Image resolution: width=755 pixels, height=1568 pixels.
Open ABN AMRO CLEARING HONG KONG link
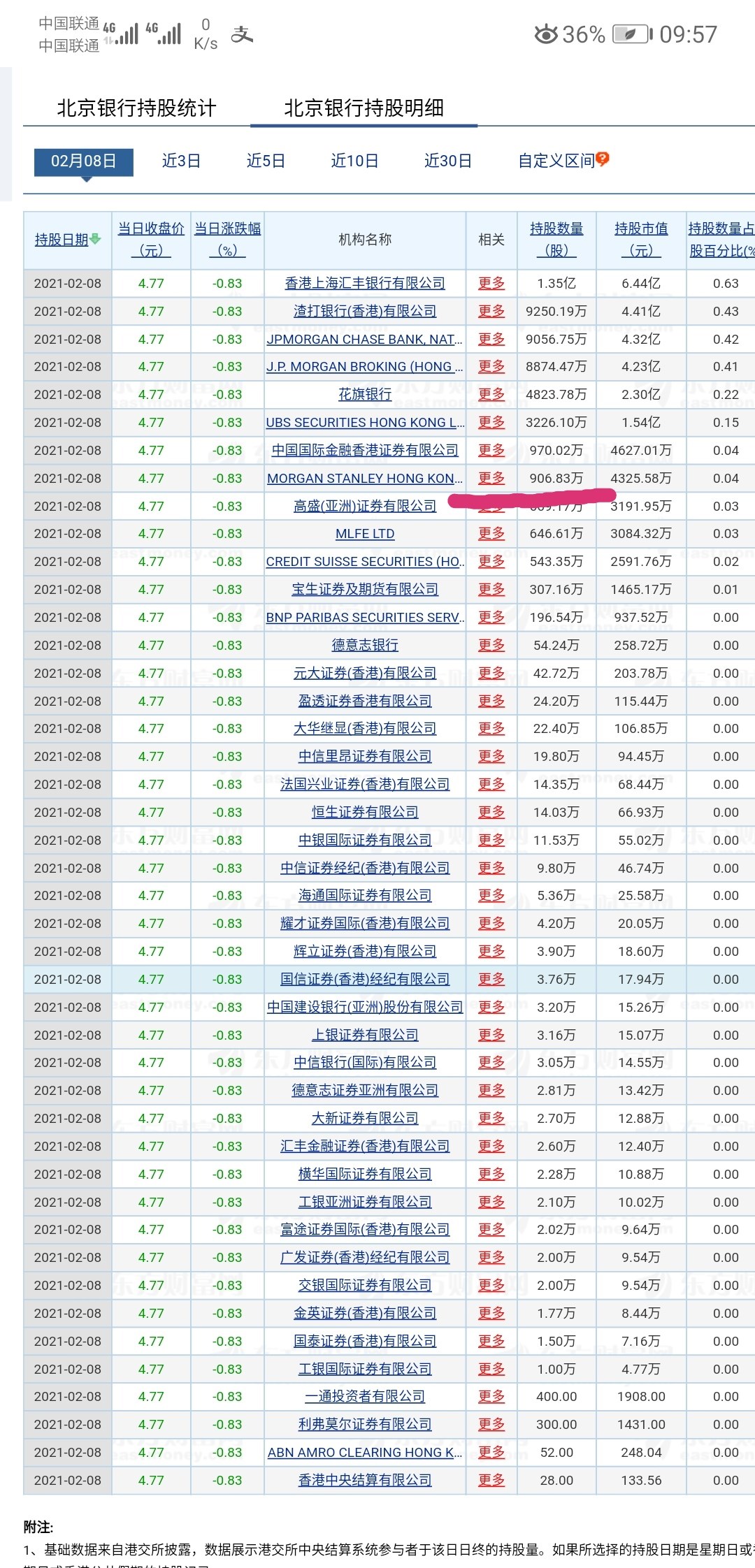[x=365, y=1453]
